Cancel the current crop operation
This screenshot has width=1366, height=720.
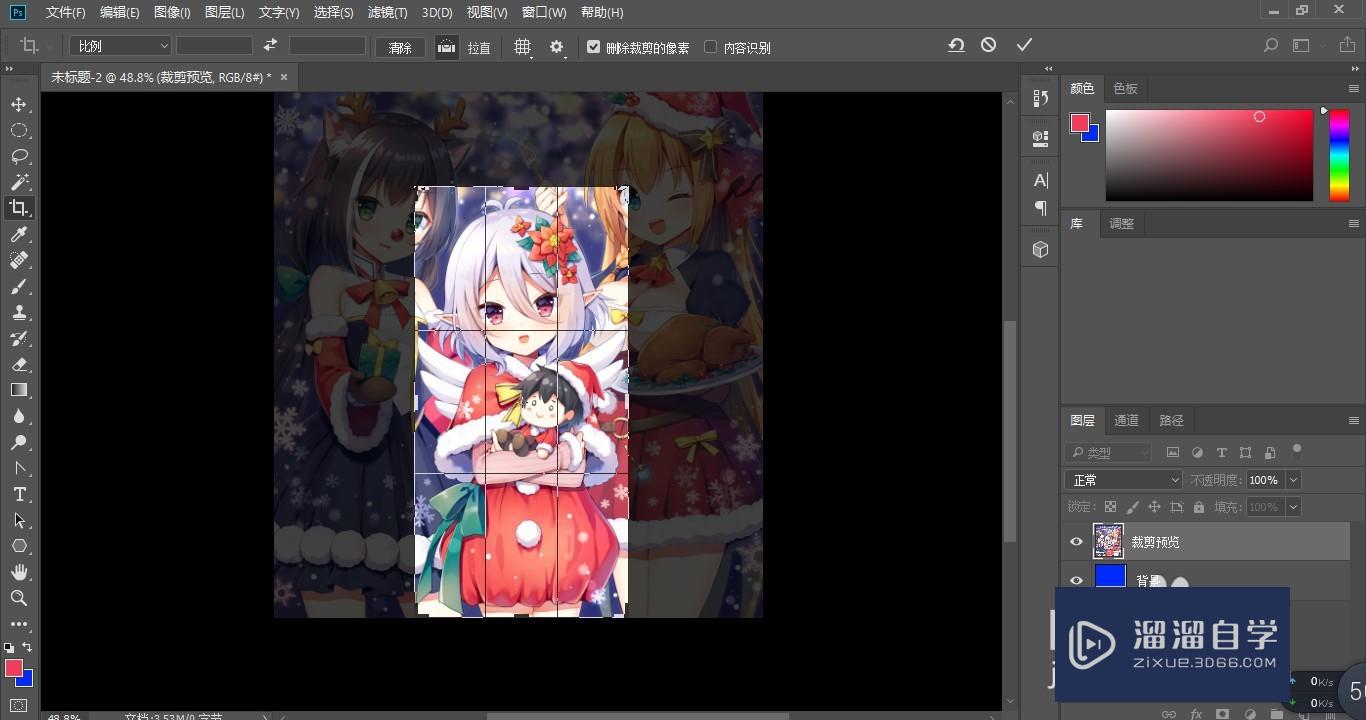[x=988, y=45]
